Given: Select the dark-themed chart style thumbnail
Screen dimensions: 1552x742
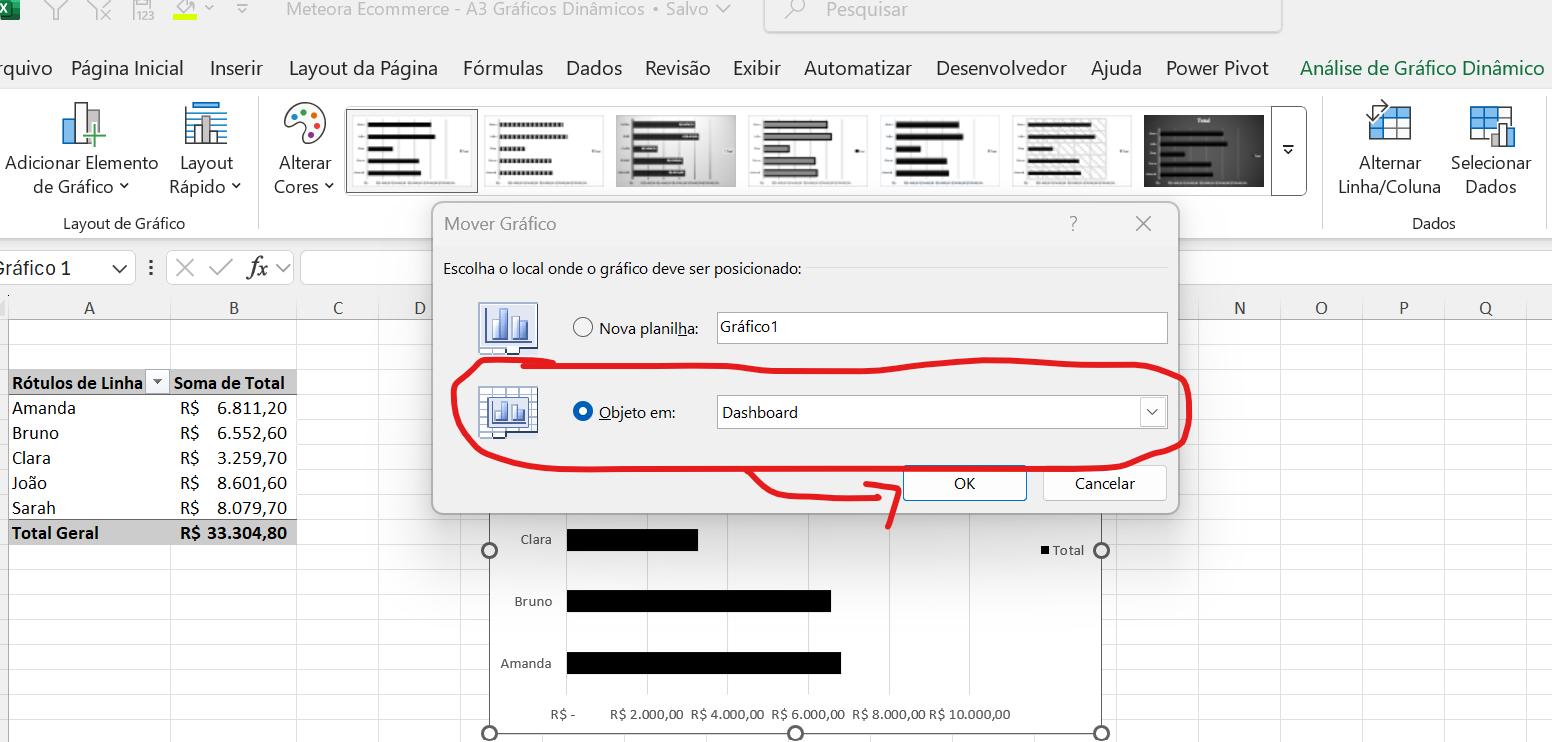Looking at the screenshot, I should pos(1203,150).
